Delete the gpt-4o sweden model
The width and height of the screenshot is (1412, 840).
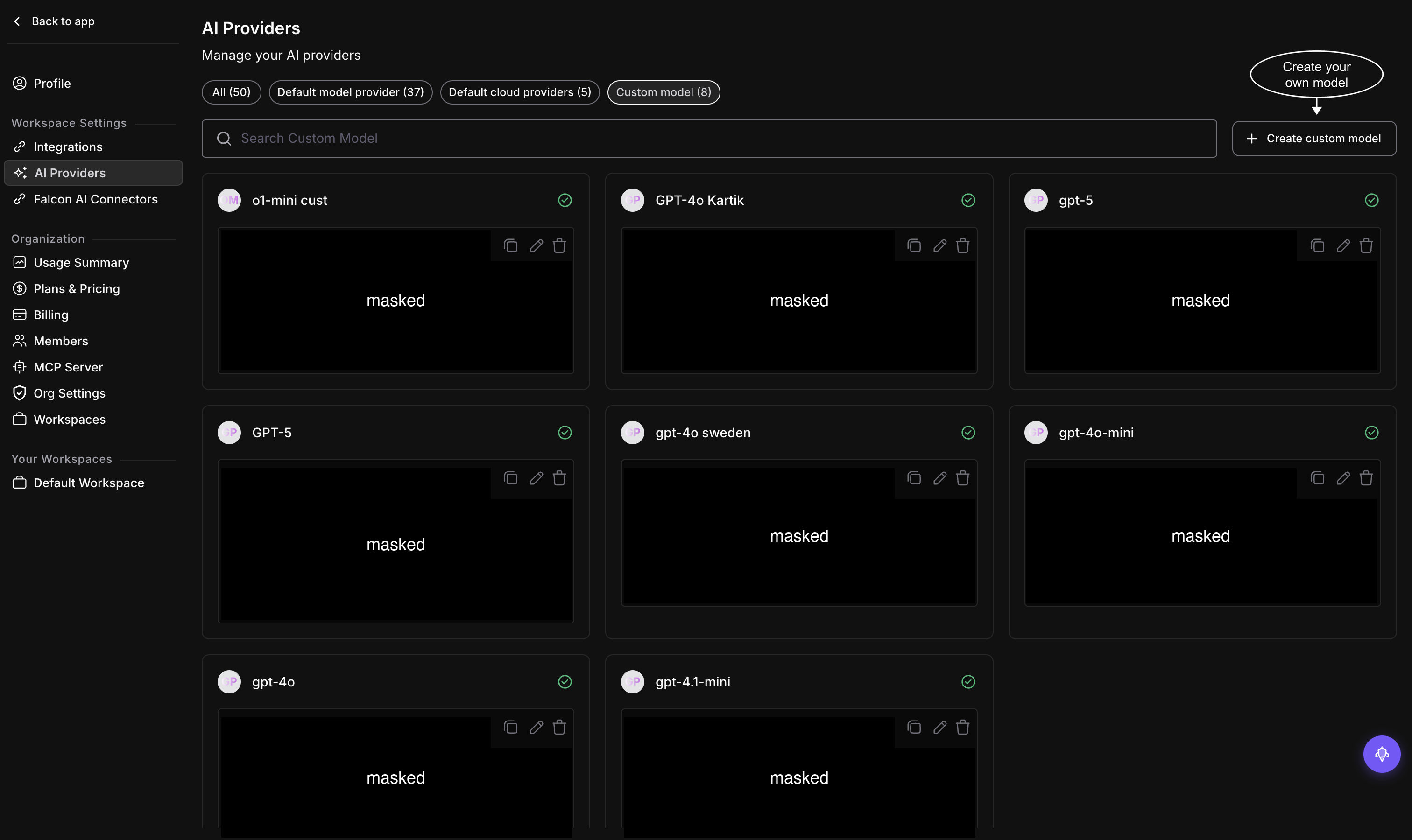tap(963, 478)
